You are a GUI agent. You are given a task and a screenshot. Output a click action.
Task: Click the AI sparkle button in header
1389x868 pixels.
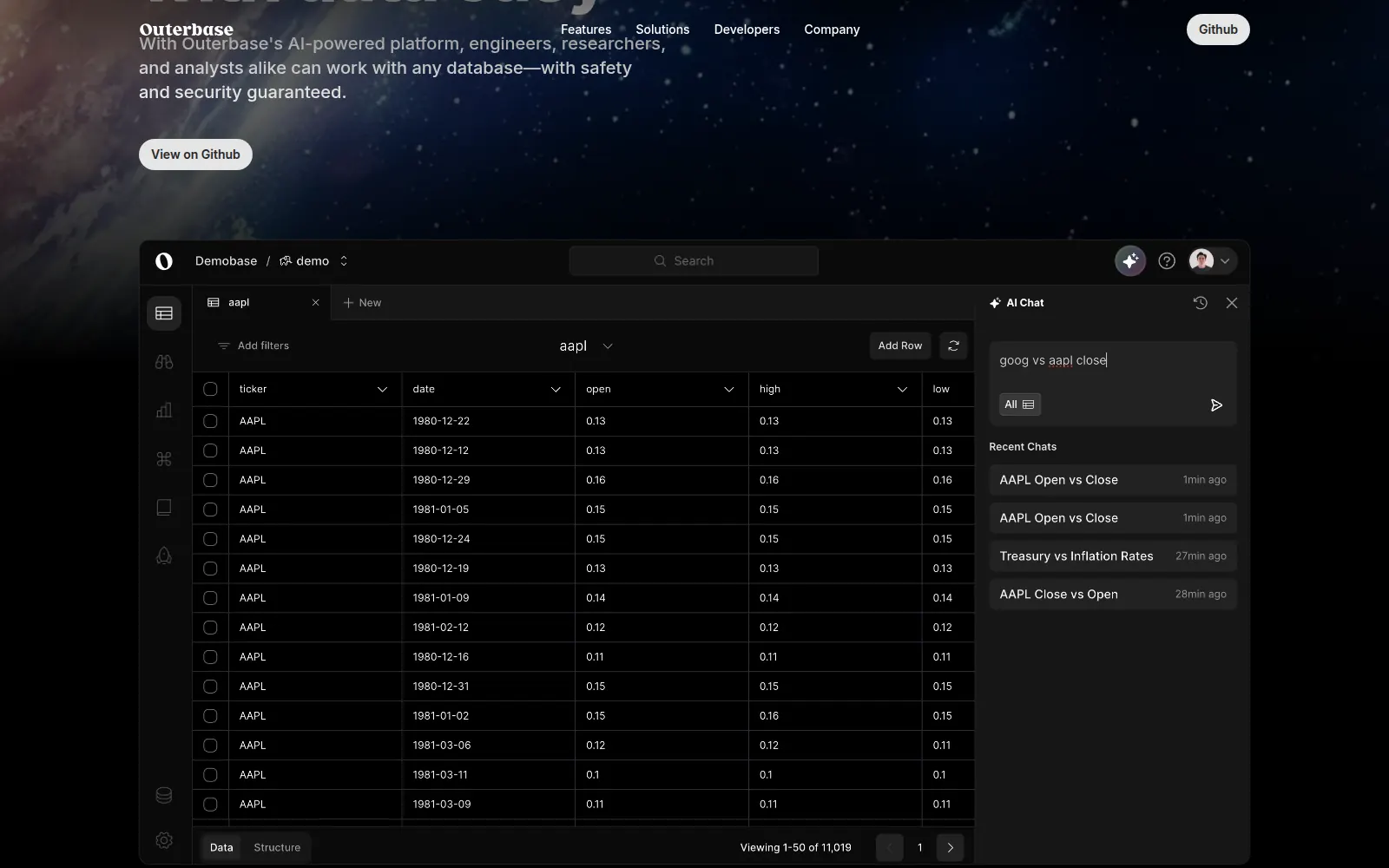[1130, 260]
